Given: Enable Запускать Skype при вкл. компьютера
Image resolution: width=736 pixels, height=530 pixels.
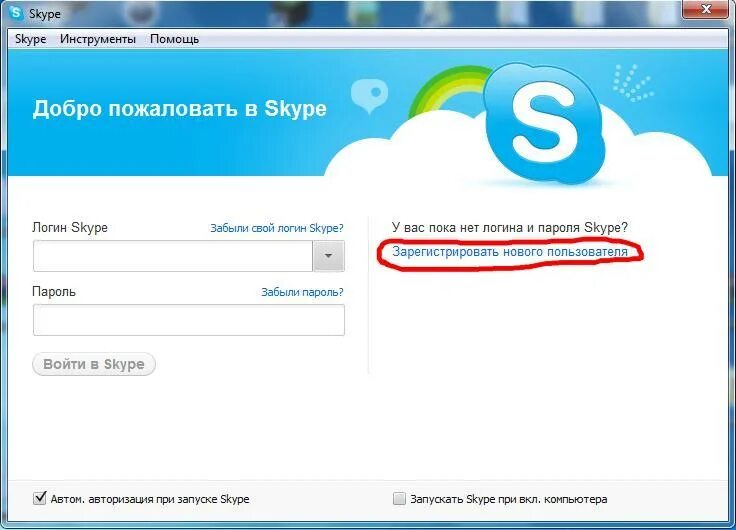Looking at the screenshot, I should (x=399, y=499).
